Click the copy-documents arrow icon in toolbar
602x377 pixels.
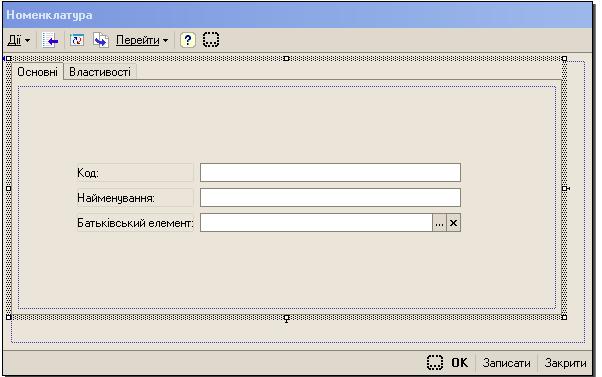tap(101, 40)
